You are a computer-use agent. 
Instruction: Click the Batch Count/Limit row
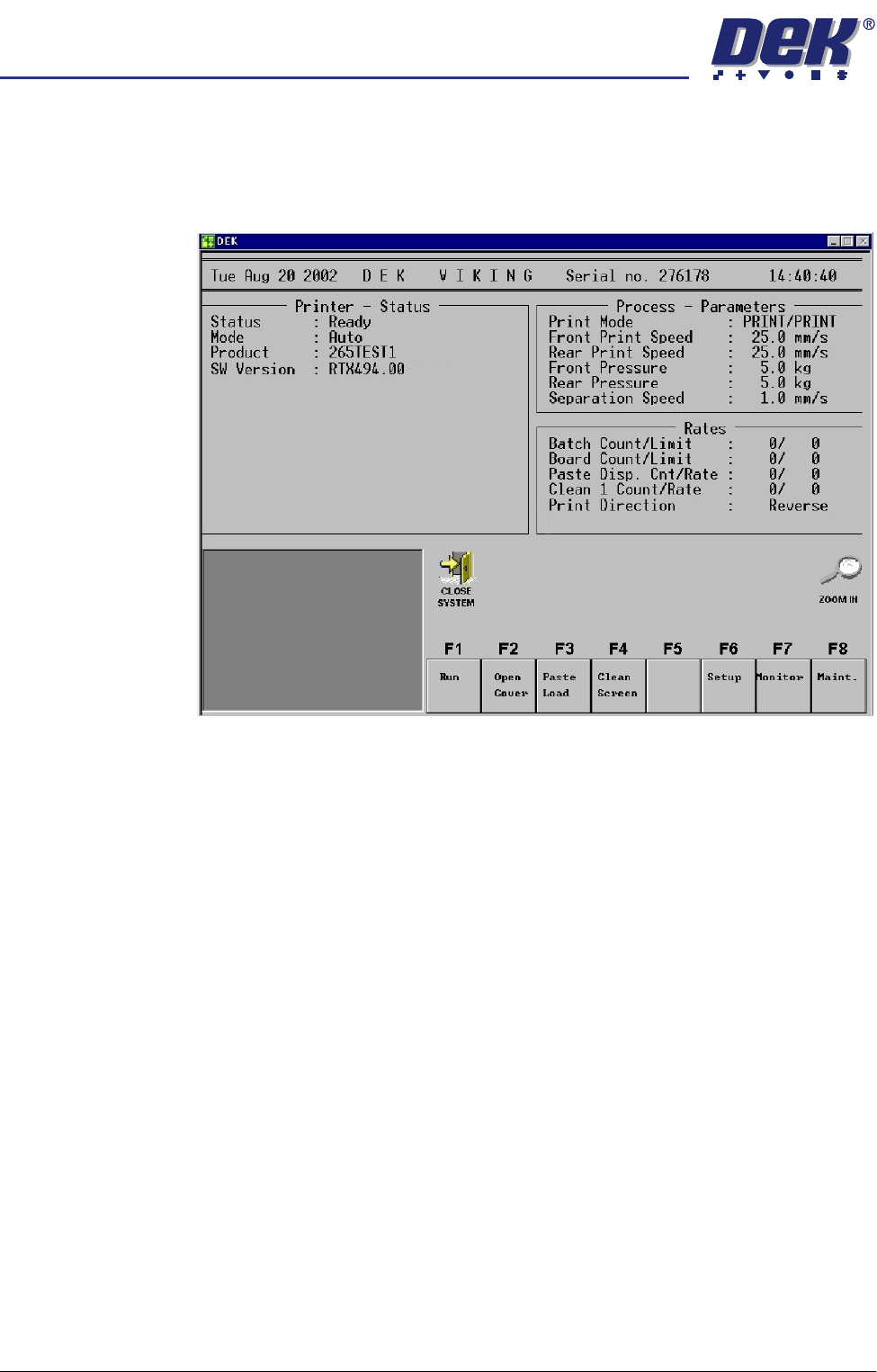click(685, 444)
